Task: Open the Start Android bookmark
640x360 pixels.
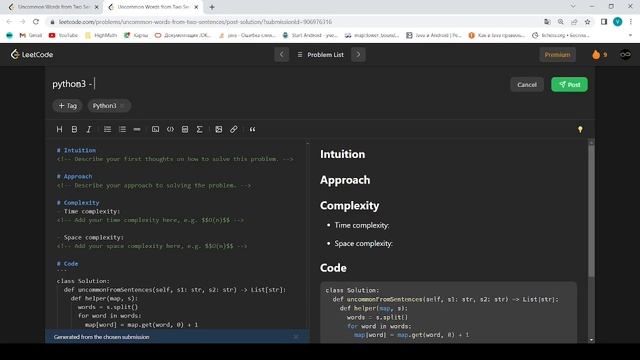Action: [310, 36]
